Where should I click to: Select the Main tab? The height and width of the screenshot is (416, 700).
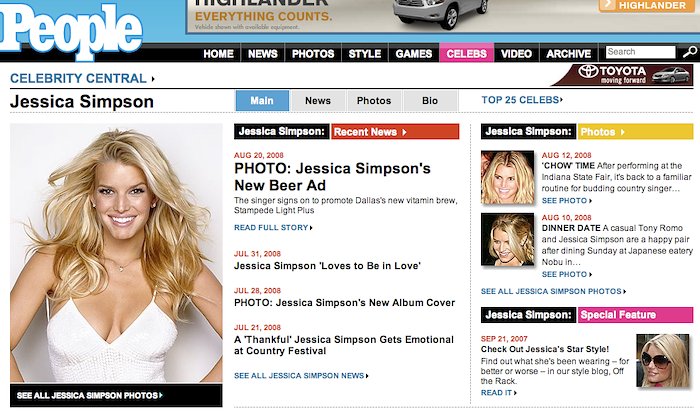tap(262, 100)
